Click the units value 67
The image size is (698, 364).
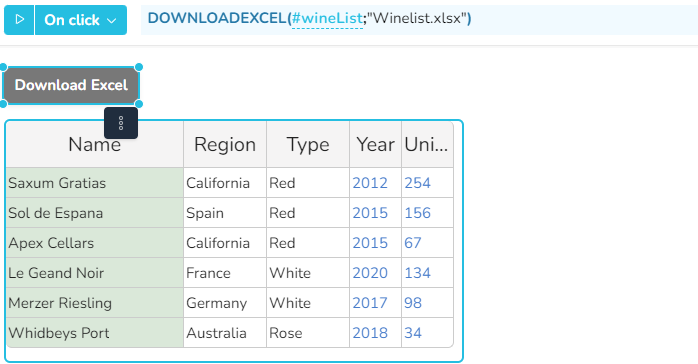tap(427, 243)
